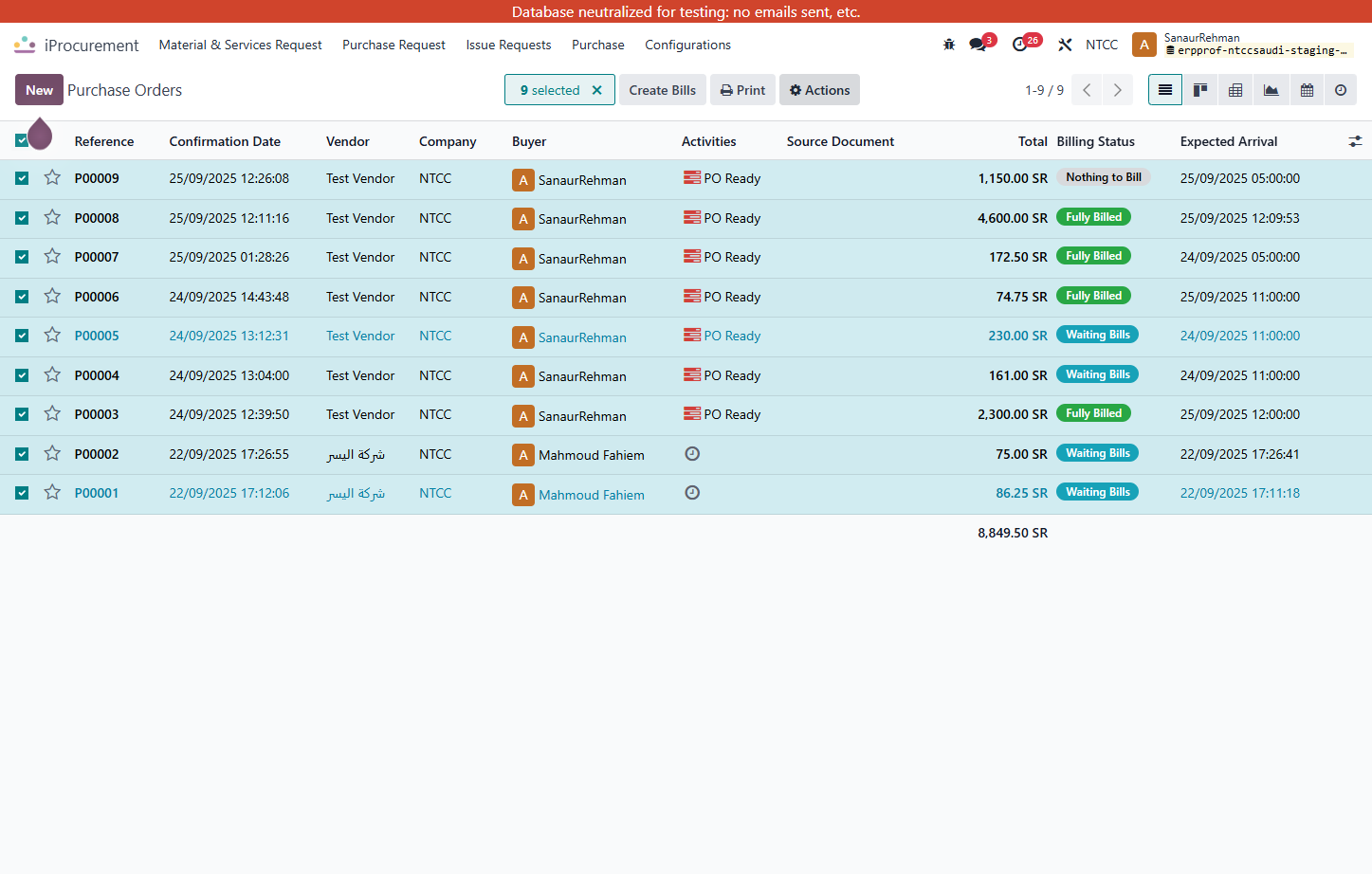
Task: Open the SanaurRehman user account menu
Action: coord(1243,45)
